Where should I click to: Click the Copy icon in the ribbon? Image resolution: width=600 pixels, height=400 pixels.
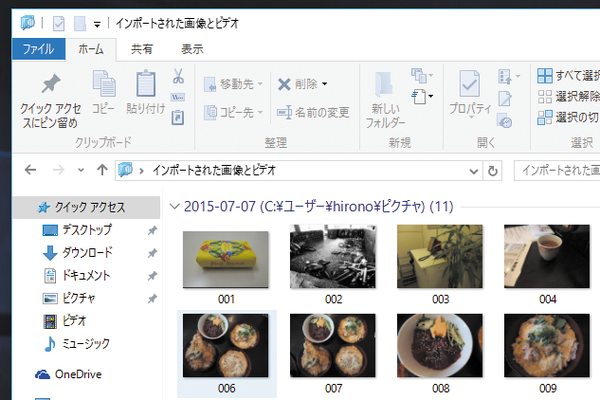pos(104,85)
